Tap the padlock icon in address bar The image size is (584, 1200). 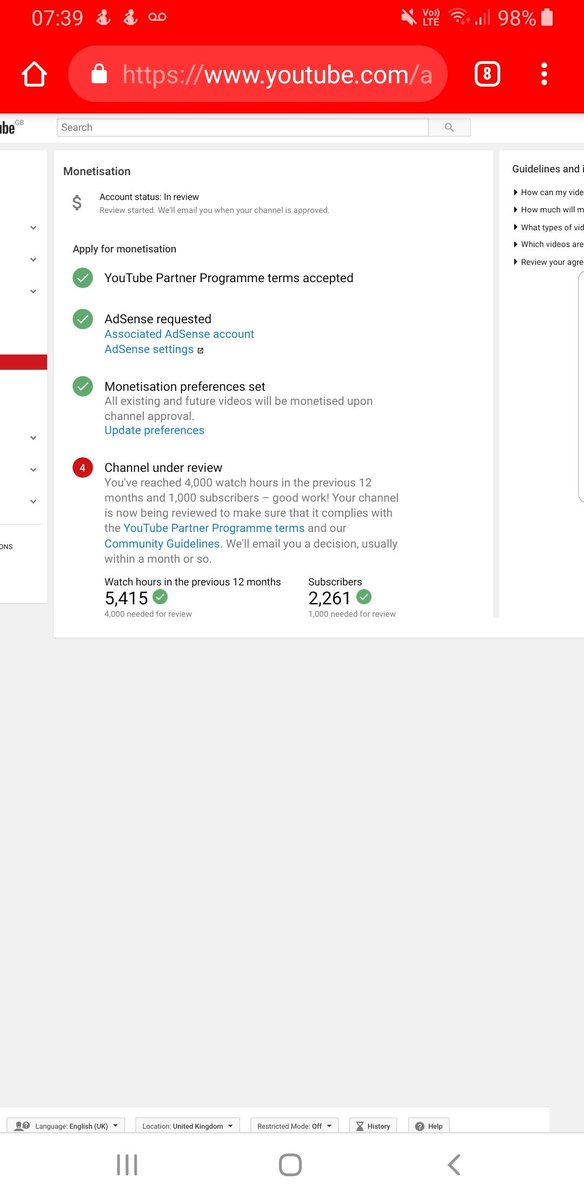point(98,74)
